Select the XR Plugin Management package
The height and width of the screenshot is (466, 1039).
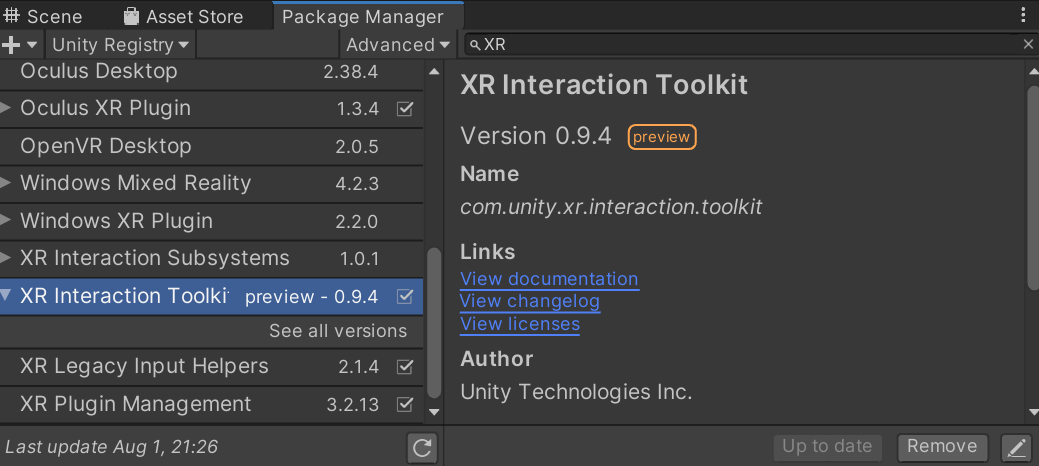211,404
